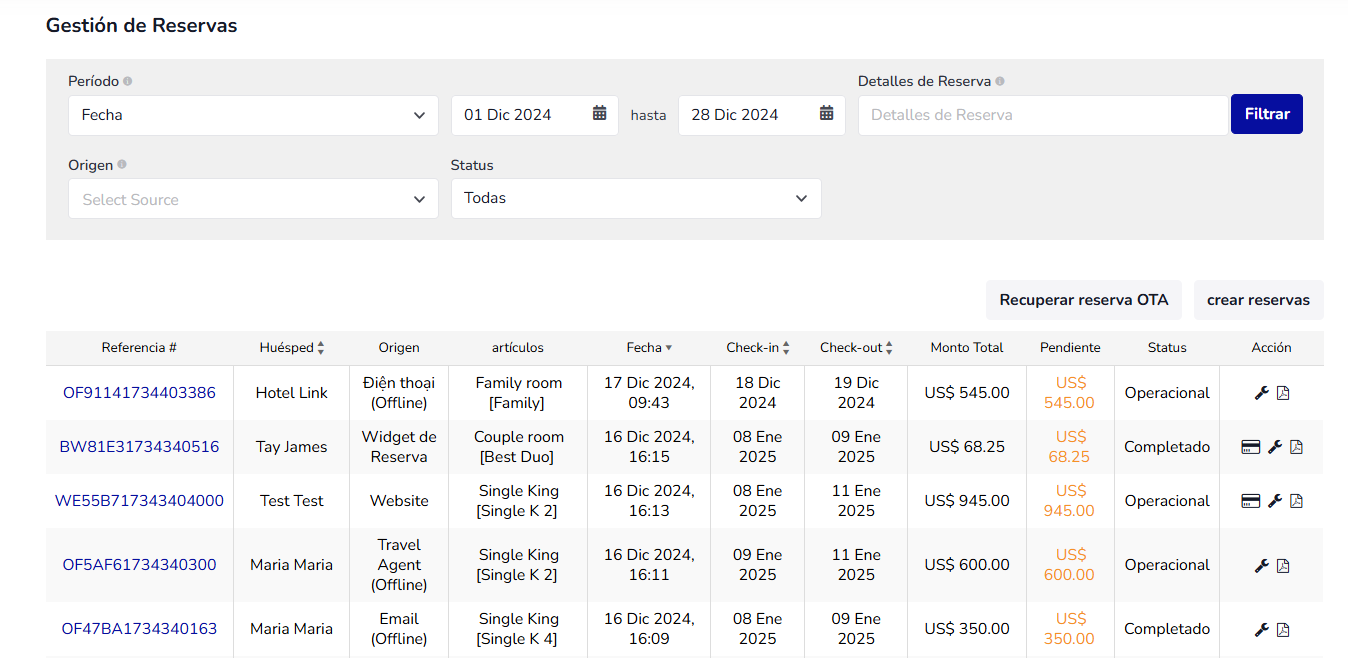
Task: Click the guest name Test Test
Action: [292, 501]
